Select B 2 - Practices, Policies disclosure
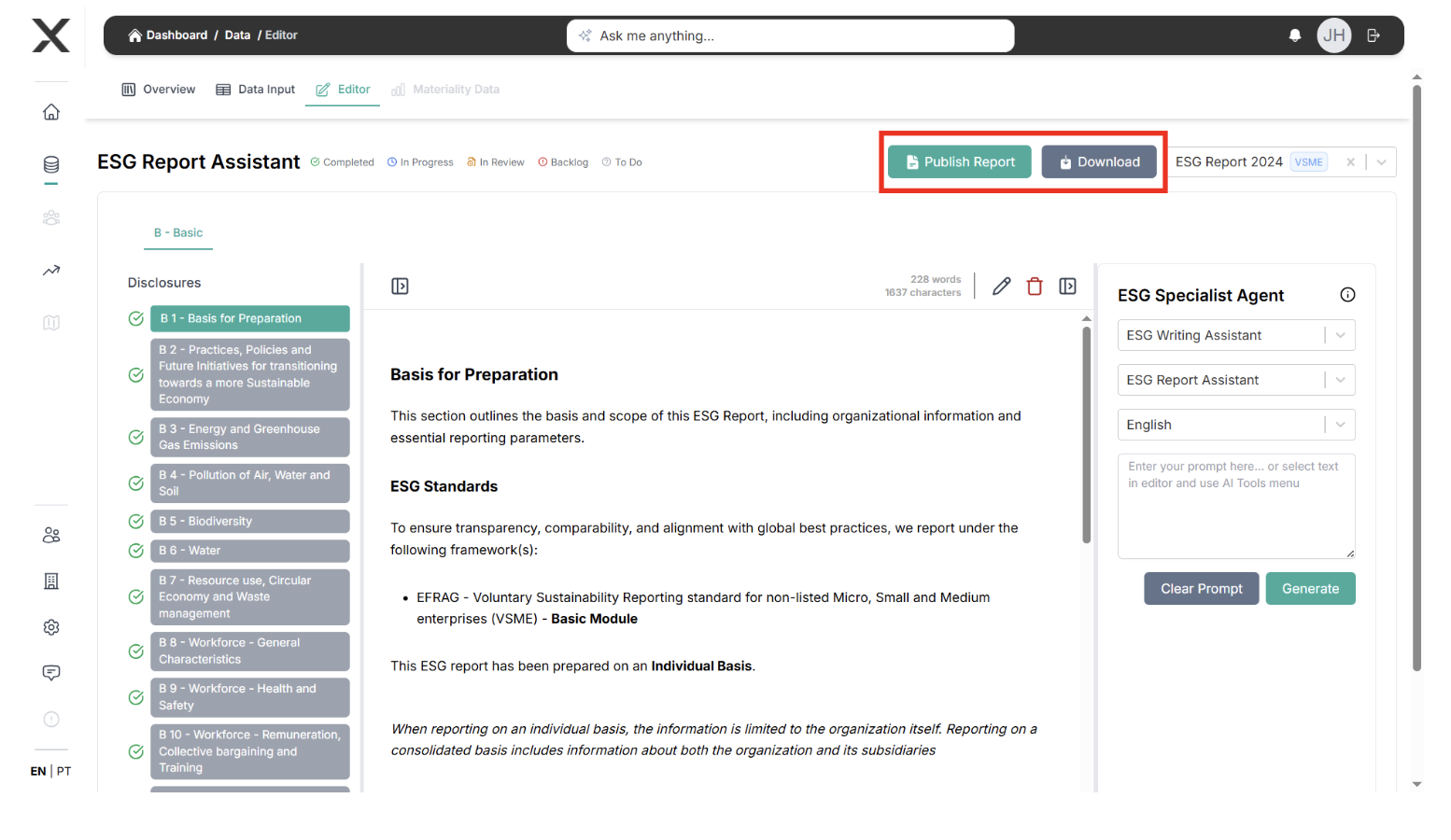This screenshot has width=1451, height=840. pyautogui.click(x=250, y=374)
